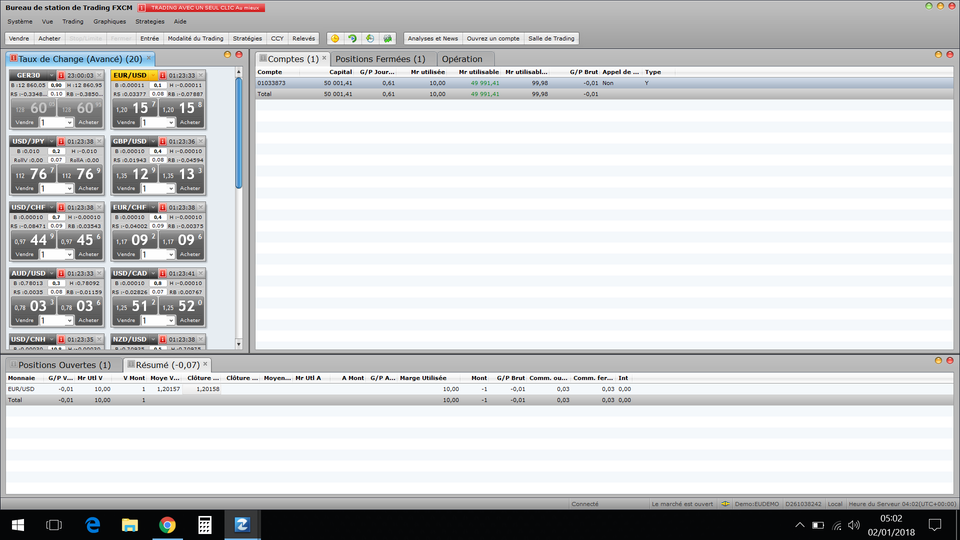This screenshot has width=960, height=540.
Task: Open the USD/JPY symbol dropdown arrow
Action: coord(51,141)
